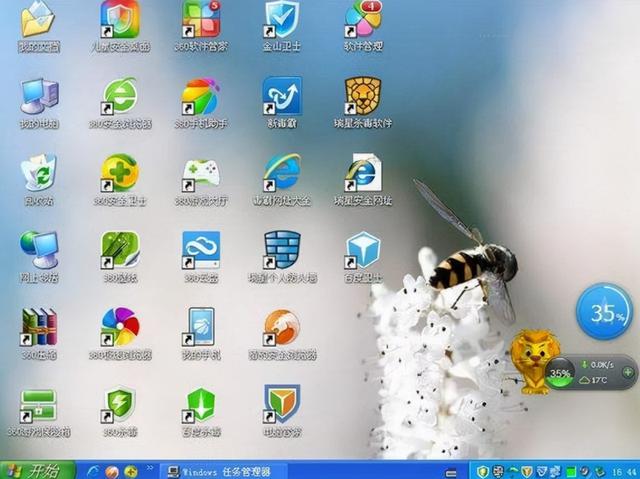Click the green plus on network widget
The width and height of the screenshot is (640, 479).
[x=628, y=372]
